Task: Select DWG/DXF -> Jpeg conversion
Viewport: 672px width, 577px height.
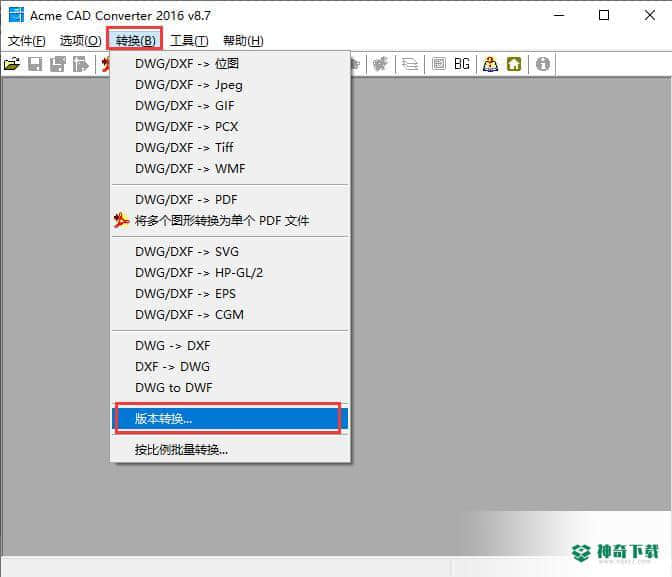Action: (230, 84)
